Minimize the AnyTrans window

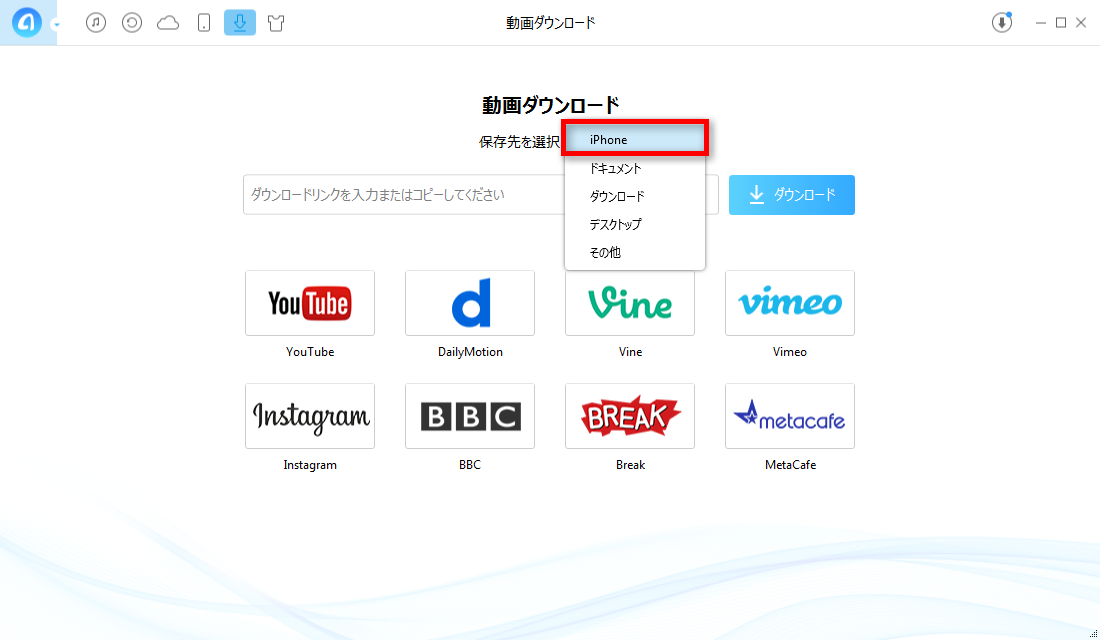tap(1041, 22)
